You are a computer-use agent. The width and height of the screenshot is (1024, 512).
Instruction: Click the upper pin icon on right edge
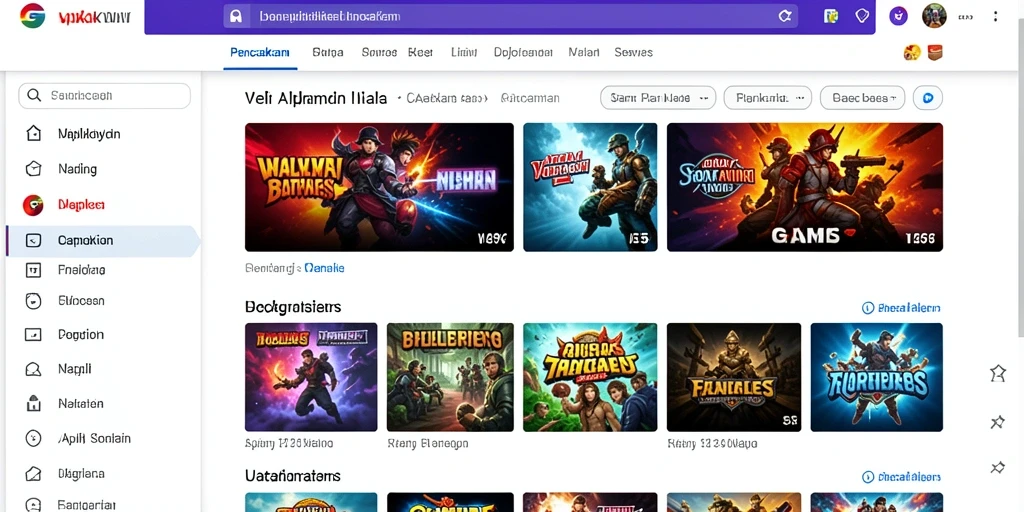(x=998, y=422)
